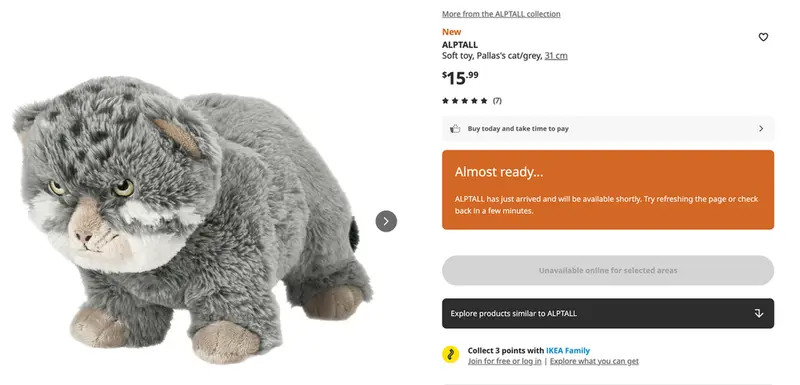Open the star rating reviews
The image size is (800, 385).
[464, 101]
